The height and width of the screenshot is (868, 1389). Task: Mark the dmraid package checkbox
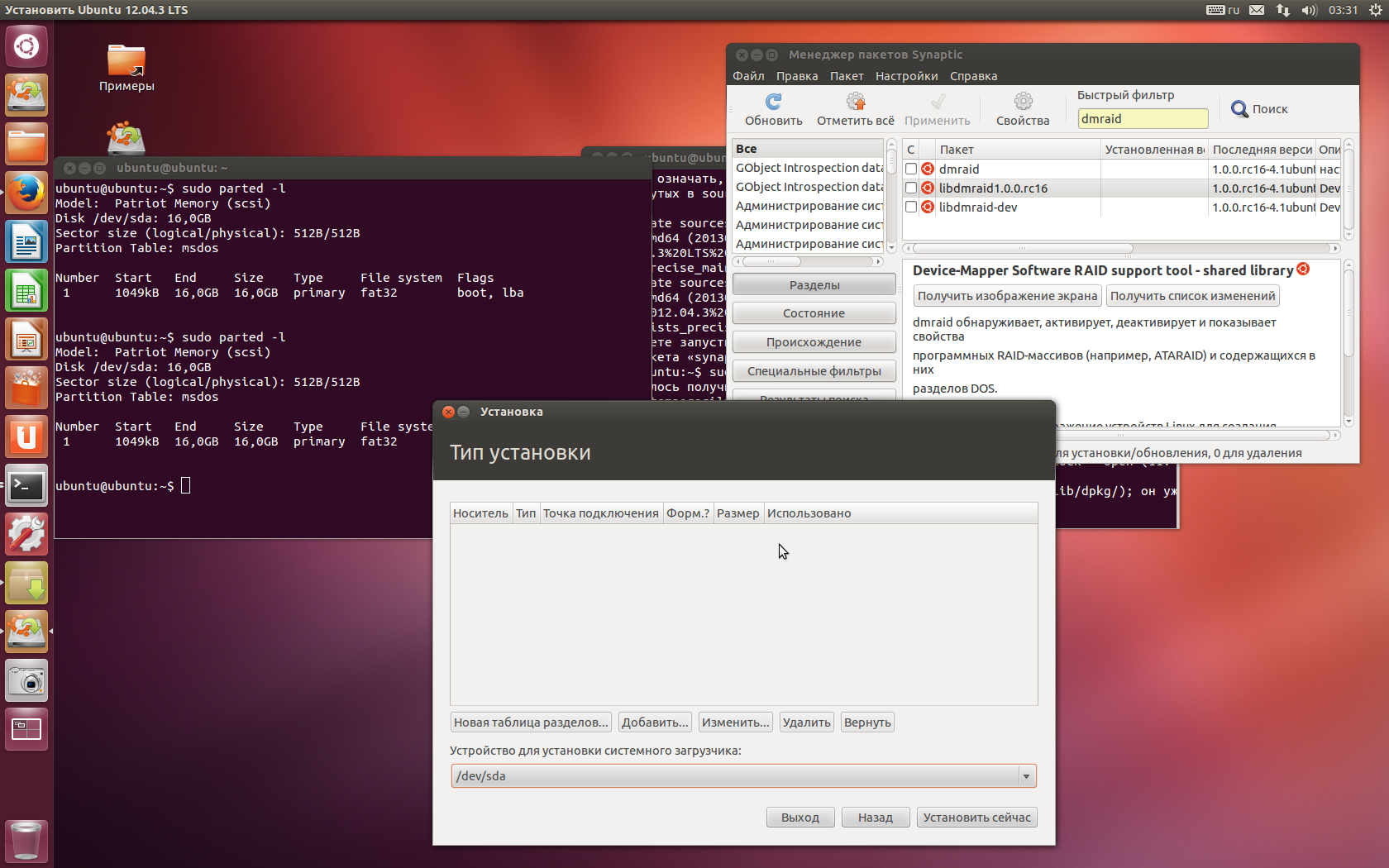tap(911, 169)
